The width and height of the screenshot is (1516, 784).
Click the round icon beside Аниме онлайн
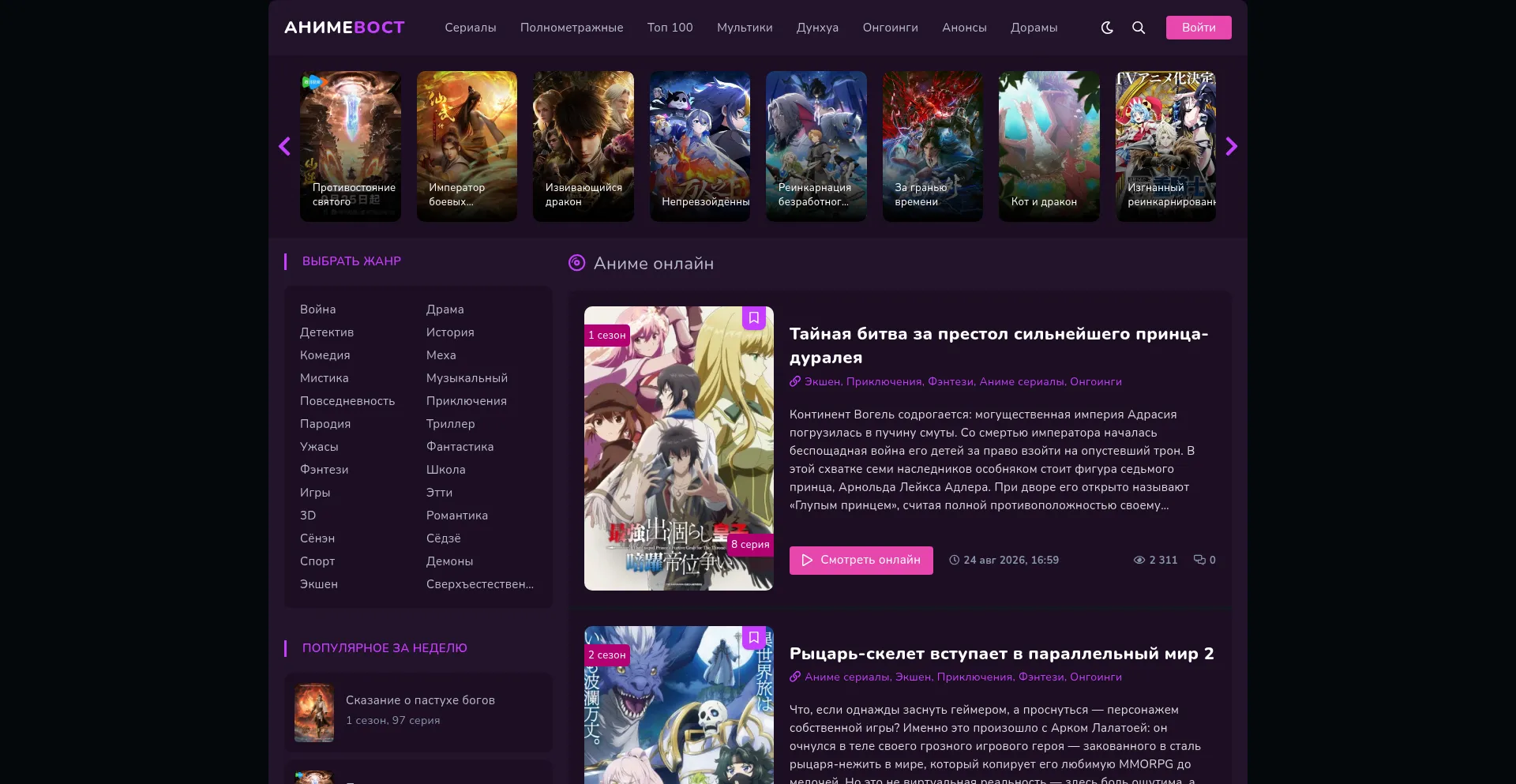pos(577,263)
